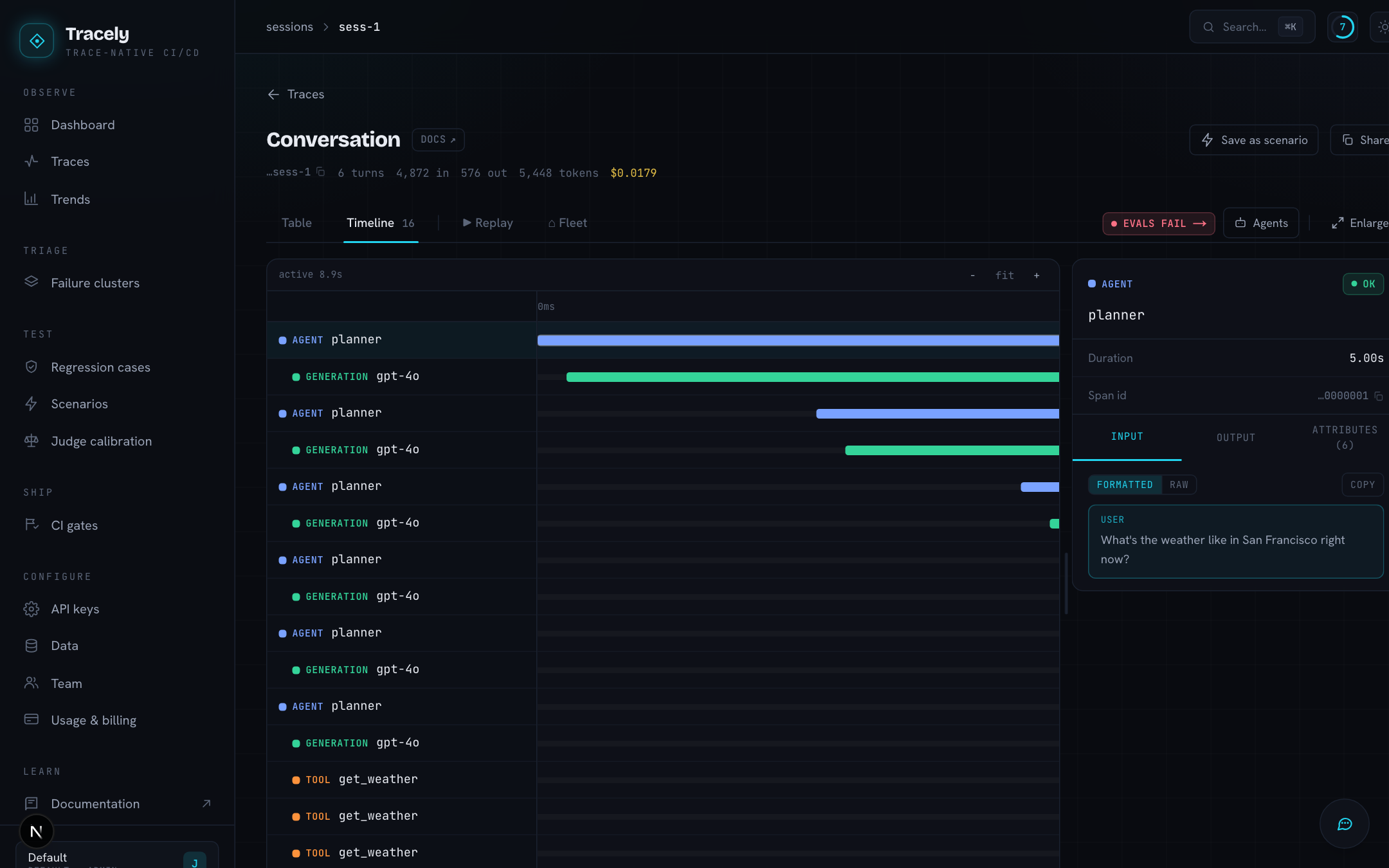Click the OK status badge
Viewport: 1389px width, 868px height.
tap(1363, 284)
